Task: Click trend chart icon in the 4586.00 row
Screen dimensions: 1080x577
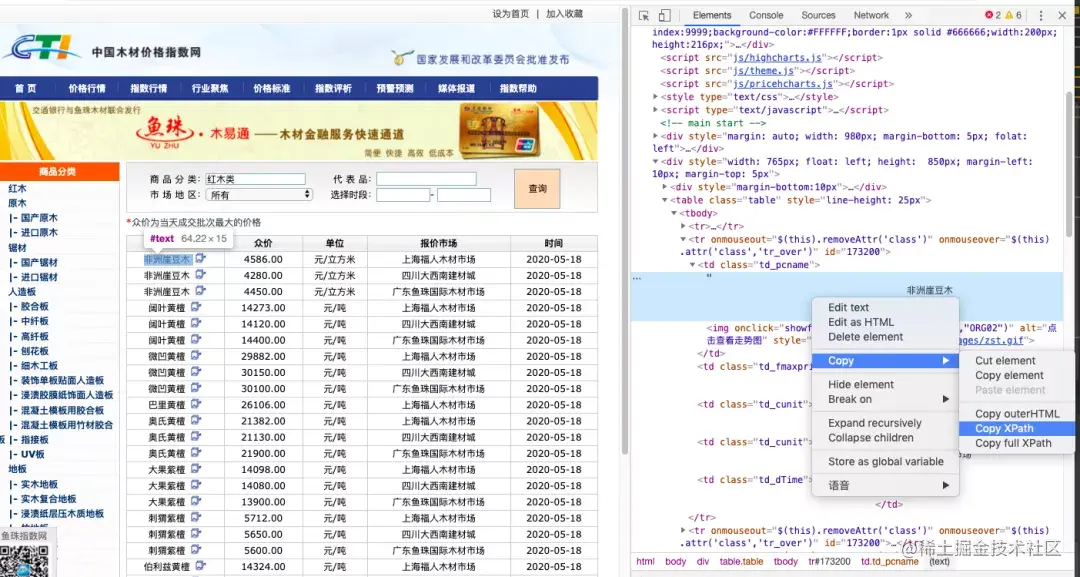Action: (x=200, y=258)
